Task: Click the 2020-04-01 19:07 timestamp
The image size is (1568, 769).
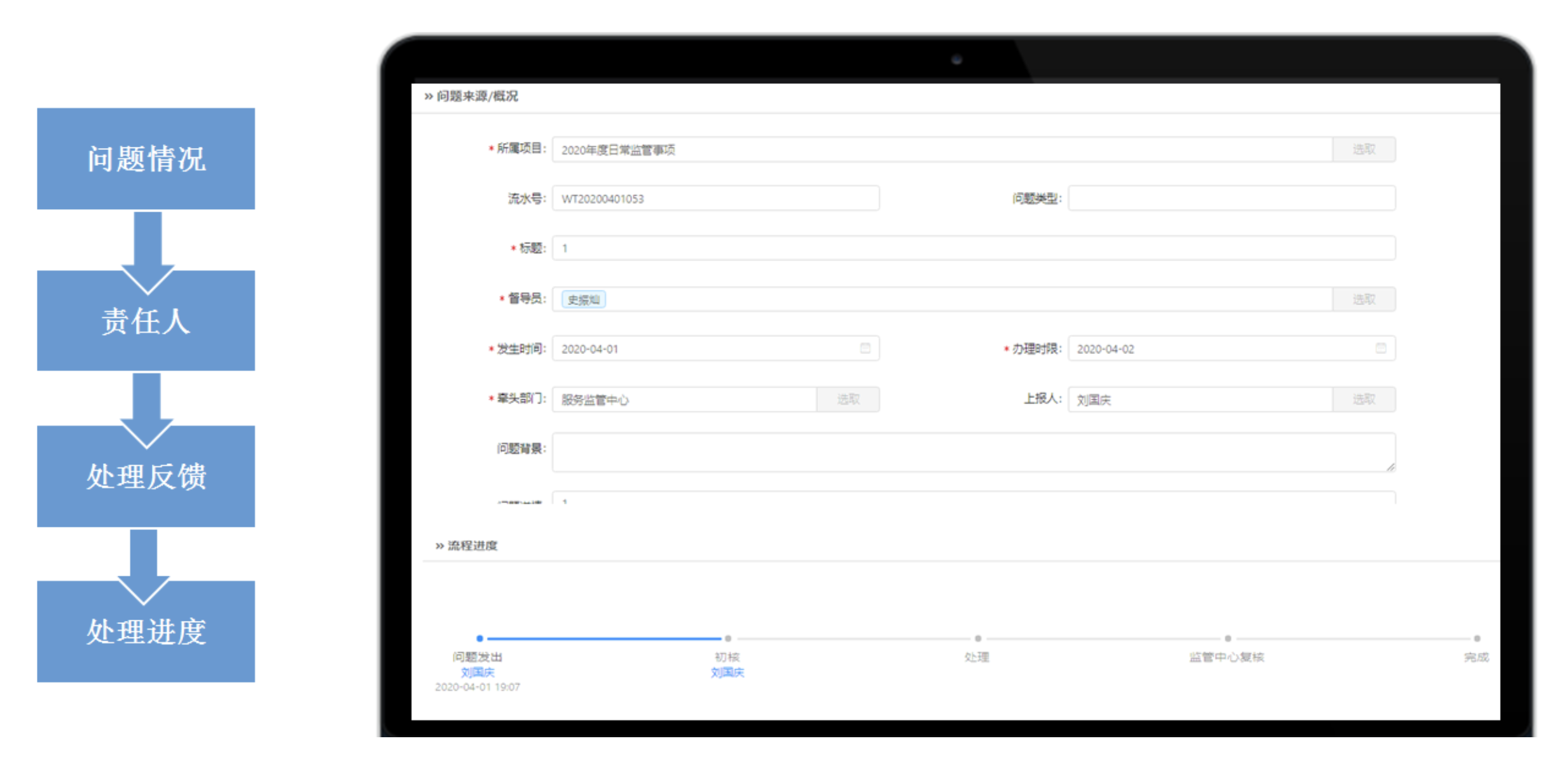Action: 478,687
